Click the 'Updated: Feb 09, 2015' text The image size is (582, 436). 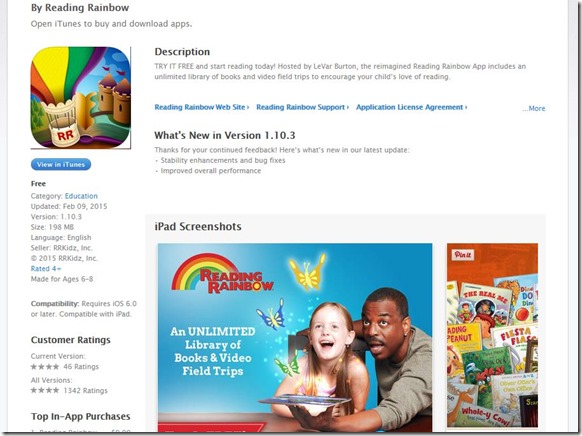(69, 206)
